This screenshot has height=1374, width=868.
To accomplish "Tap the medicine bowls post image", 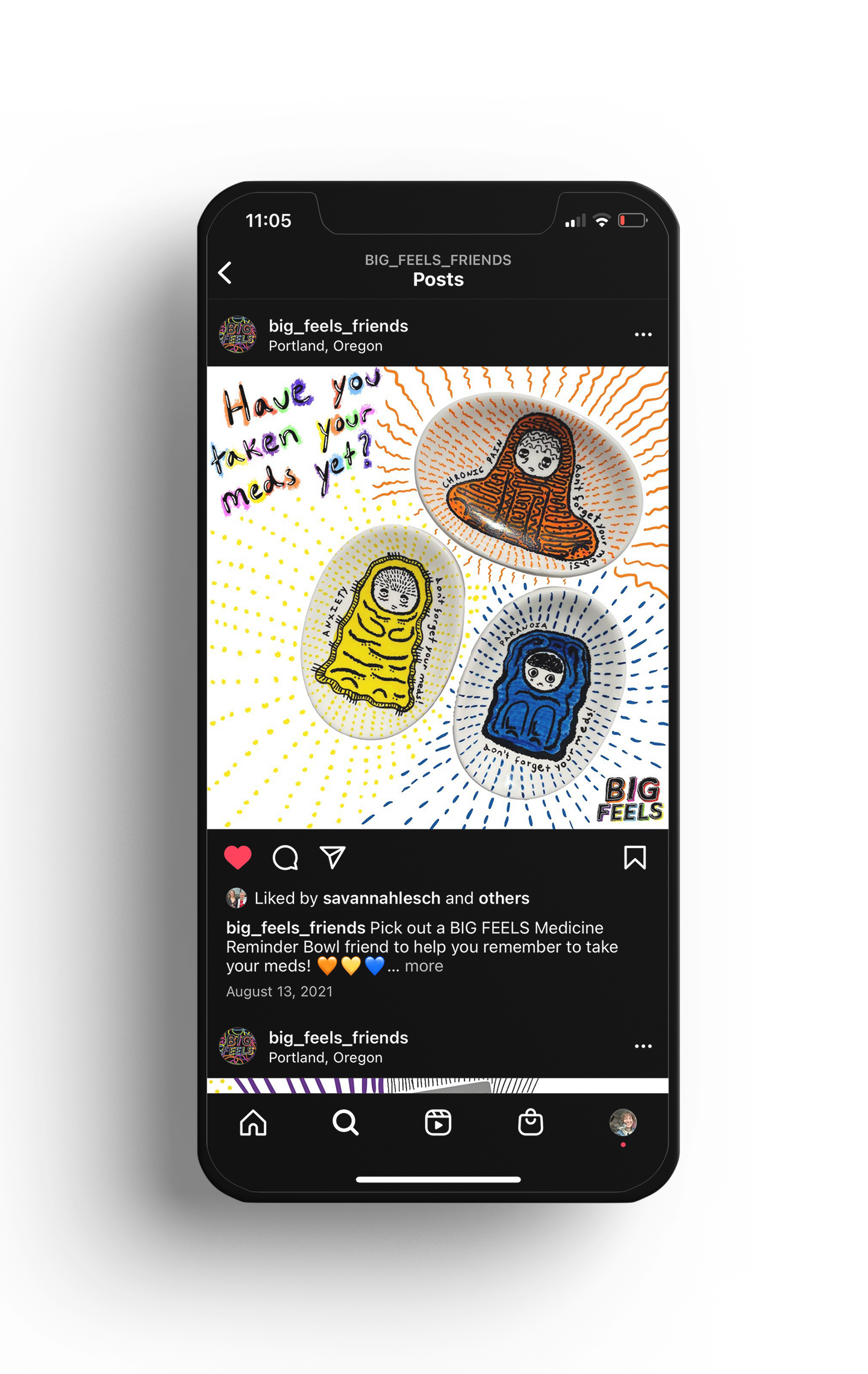I will (x=437, y=598).
